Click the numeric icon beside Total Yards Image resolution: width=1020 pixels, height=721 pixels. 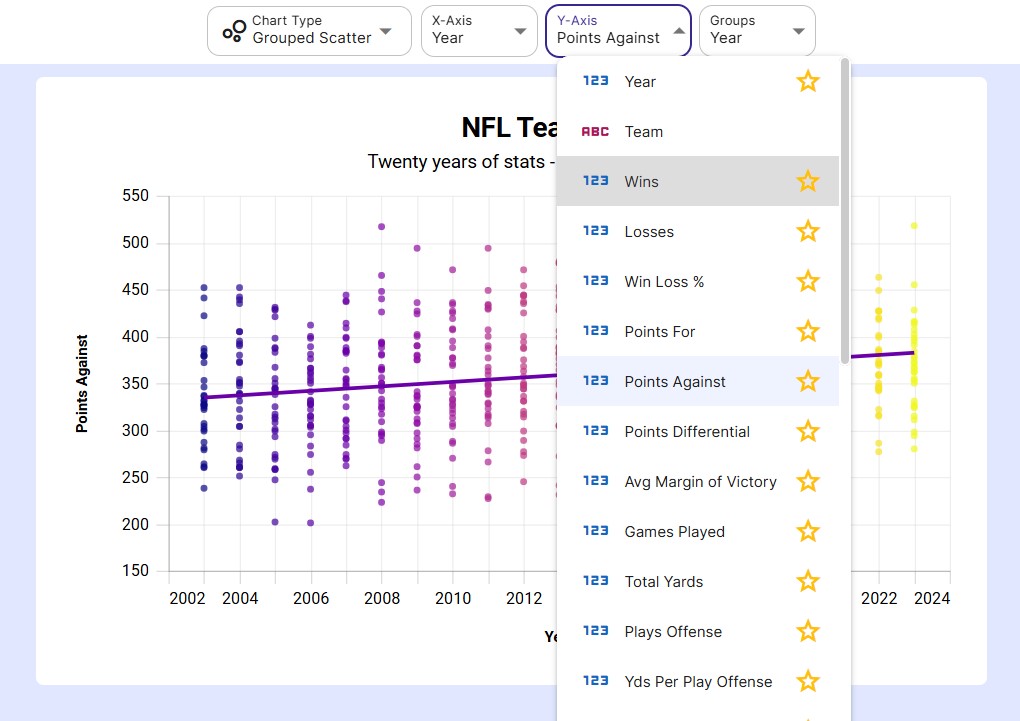(595, 582)
